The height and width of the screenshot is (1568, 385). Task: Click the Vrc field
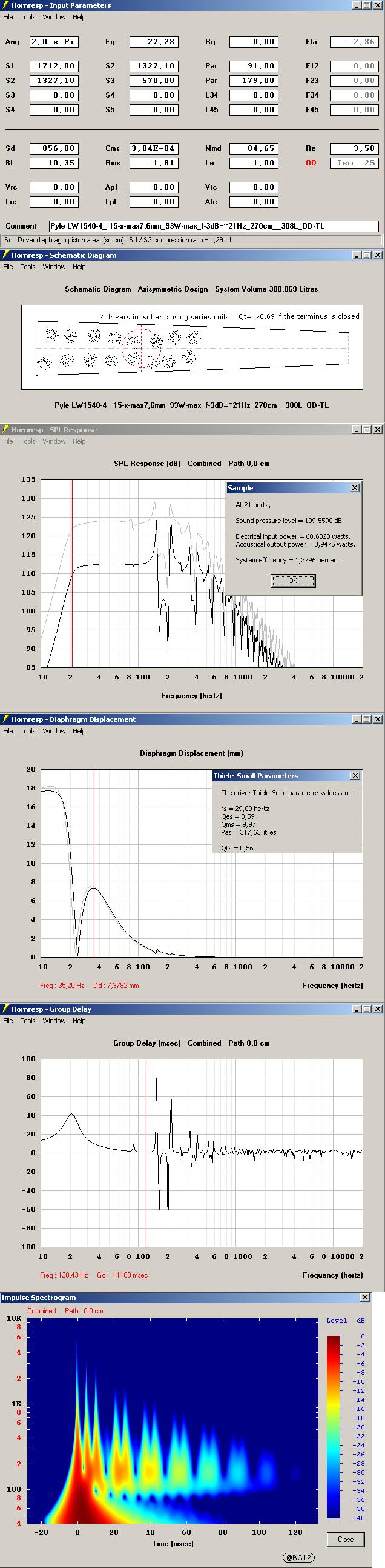click(x=54, y=188)
